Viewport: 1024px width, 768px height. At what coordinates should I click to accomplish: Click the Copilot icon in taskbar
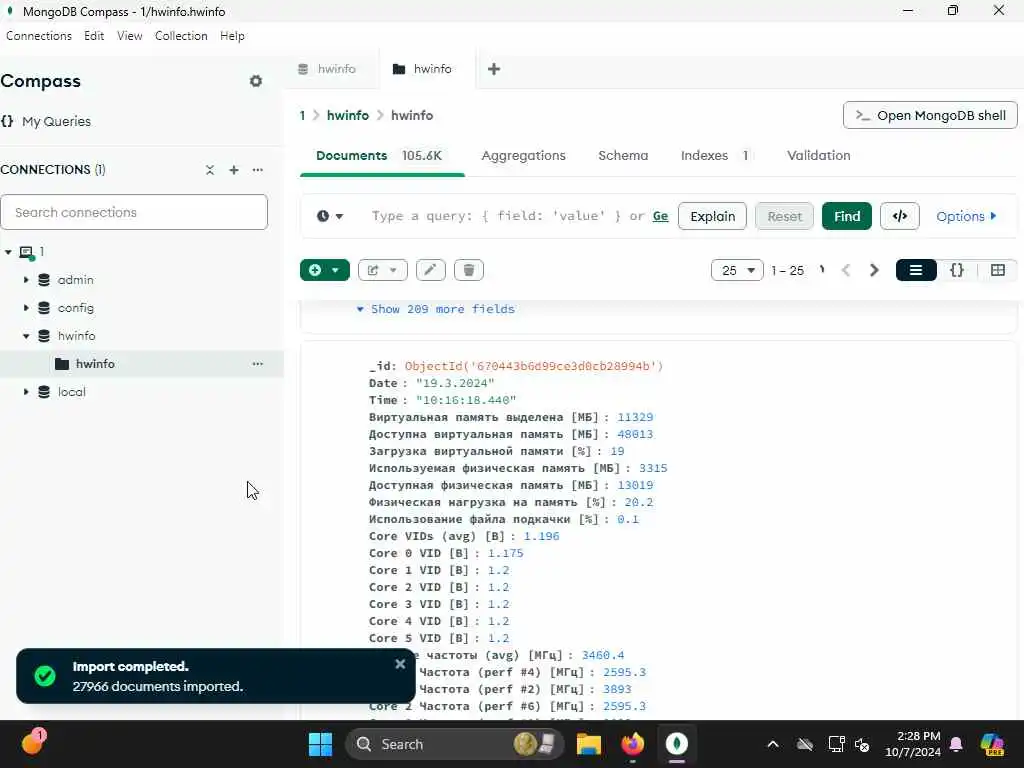pos(993,744)
